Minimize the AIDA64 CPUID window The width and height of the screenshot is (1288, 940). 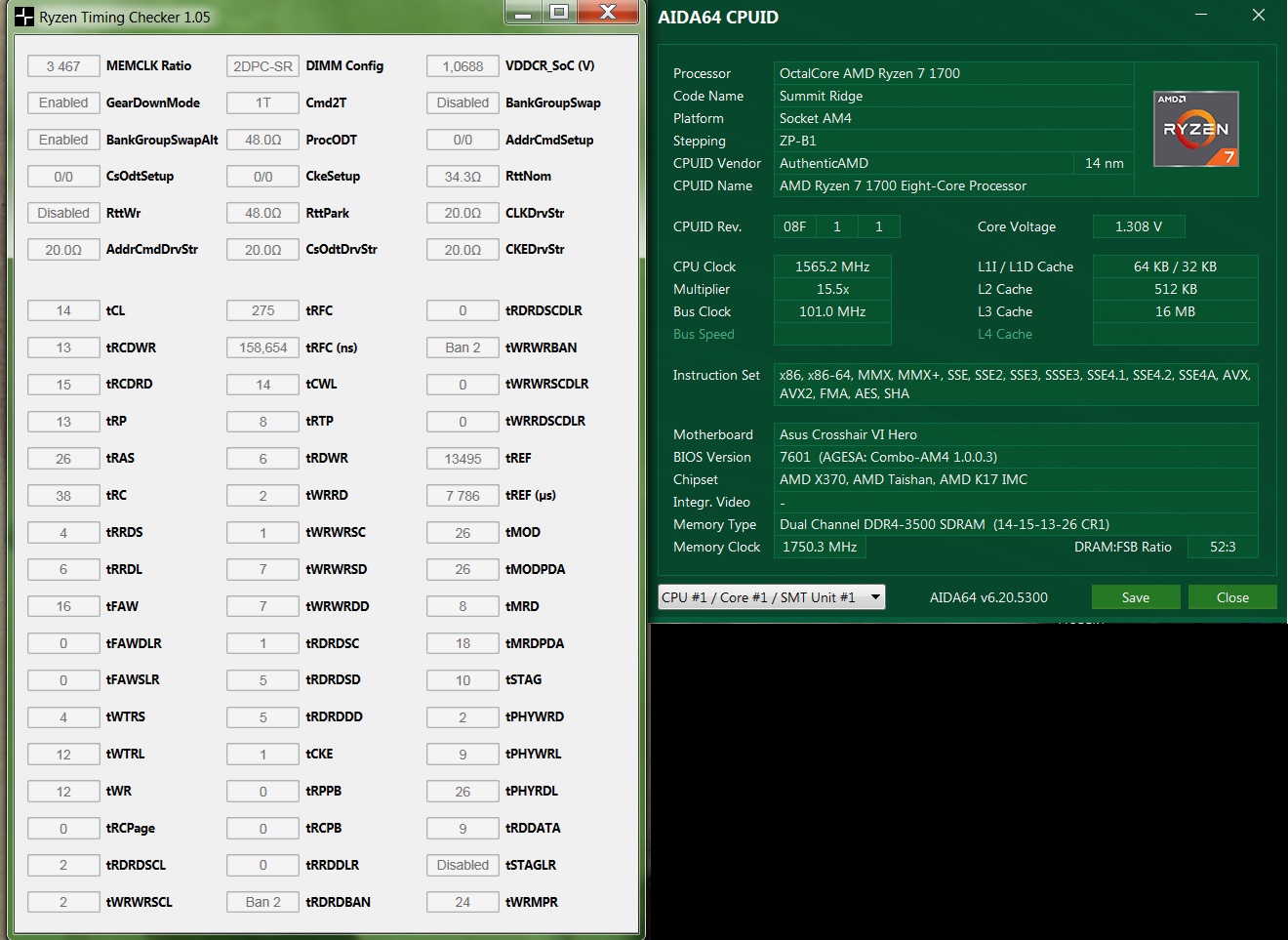(x=1201, y=15)
